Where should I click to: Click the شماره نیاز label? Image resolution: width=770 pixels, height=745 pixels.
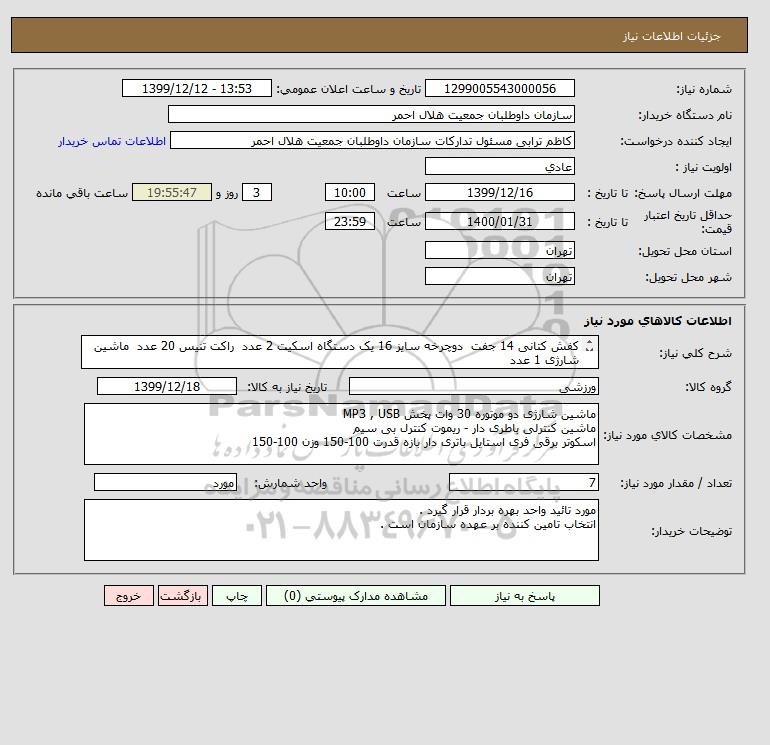coord(704,89)
